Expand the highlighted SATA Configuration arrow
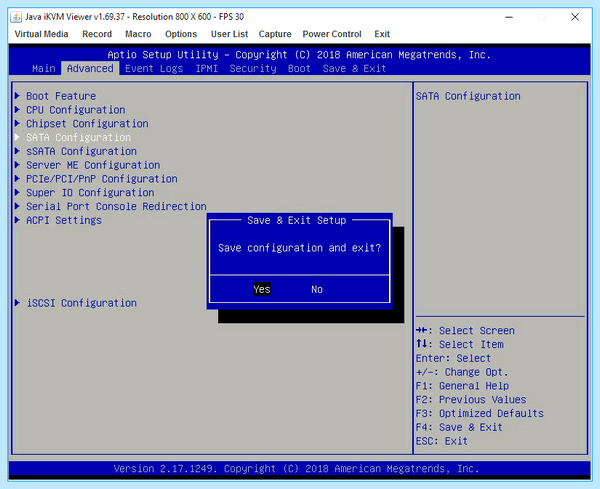Image resolution: width=600 pixels, height=489 pixels. (x=17, y=137)
